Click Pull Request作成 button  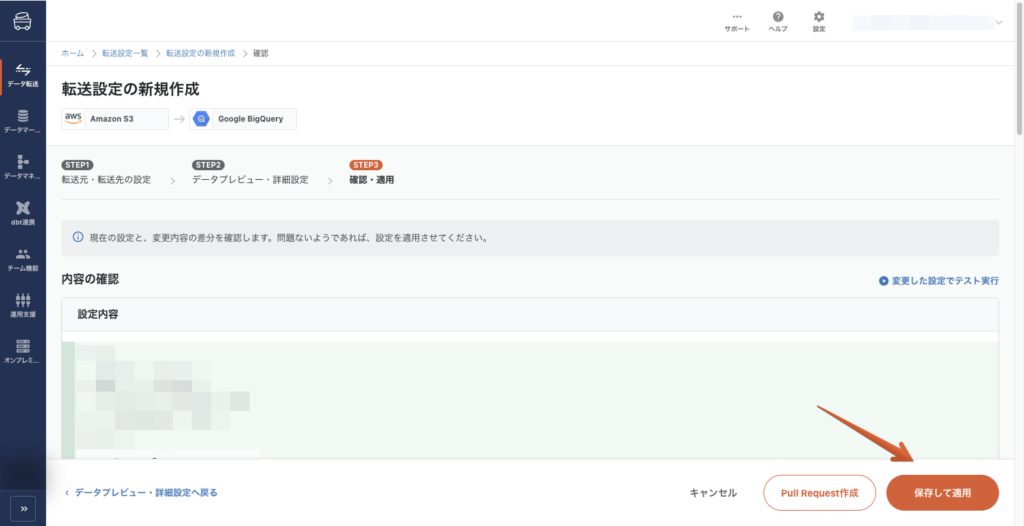pos(819,493)
